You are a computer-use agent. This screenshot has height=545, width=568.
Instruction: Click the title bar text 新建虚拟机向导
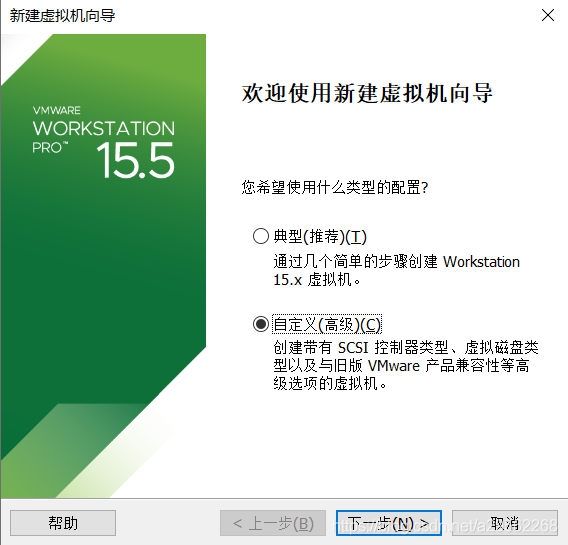[x=62, y=16]
